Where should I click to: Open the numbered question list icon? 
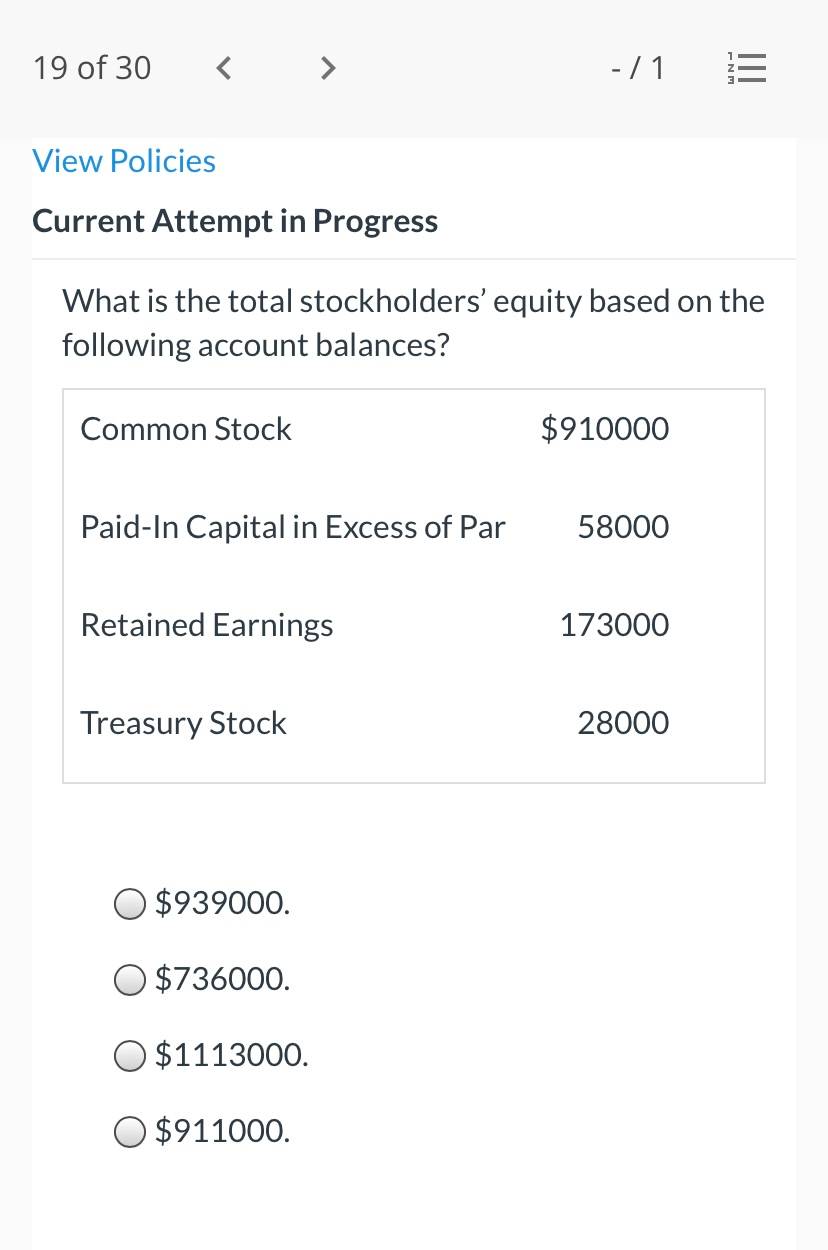[747, 68]
